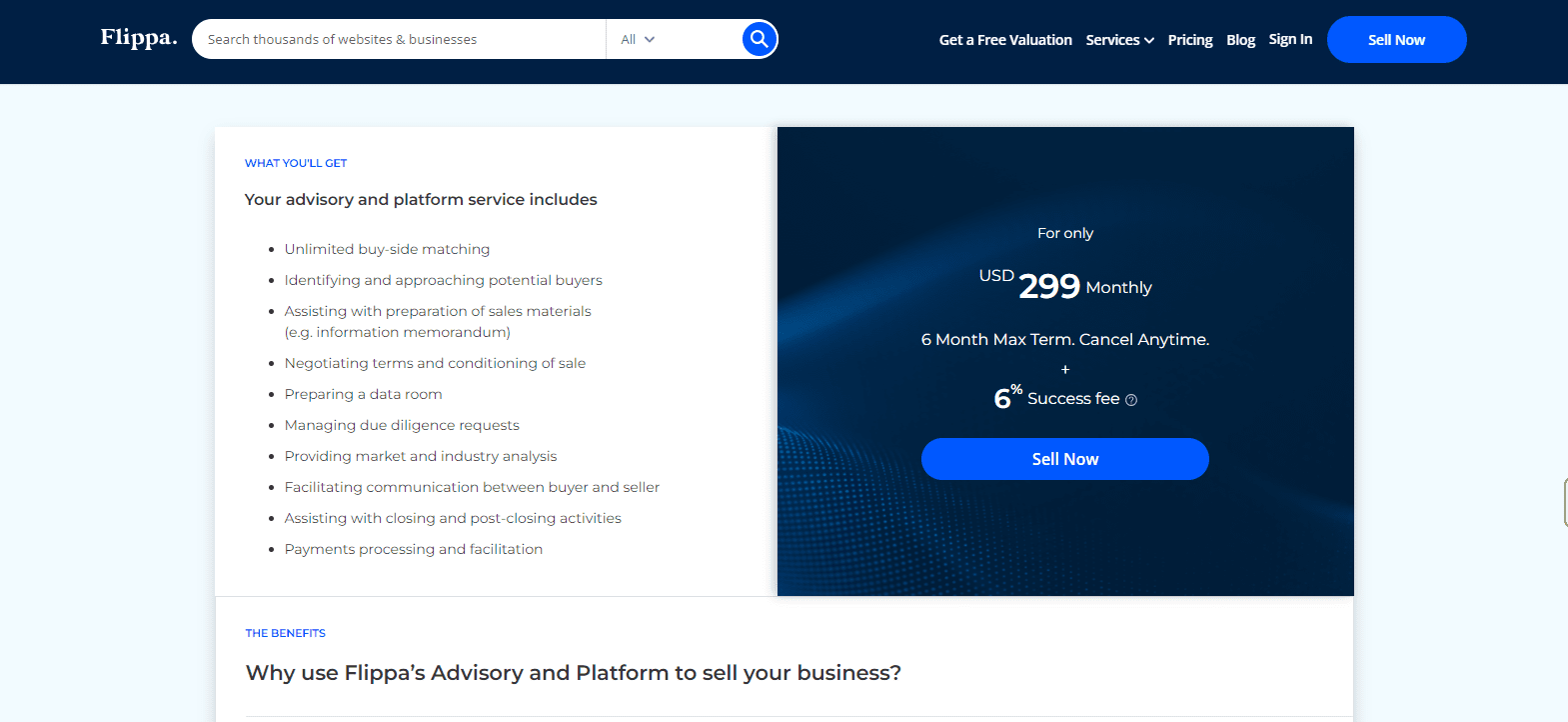
Task: Click 'Payments processing and facilitation' item
Action: tap(414, 549)
